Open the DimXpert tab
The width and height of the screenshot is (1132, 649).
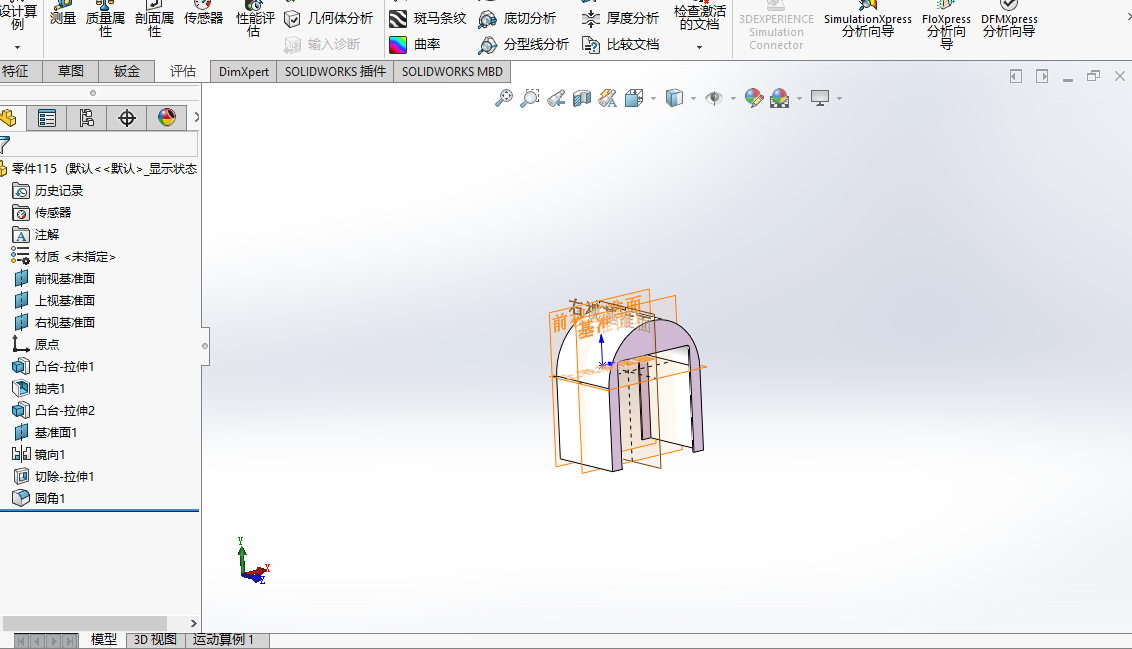coord(244,71)
